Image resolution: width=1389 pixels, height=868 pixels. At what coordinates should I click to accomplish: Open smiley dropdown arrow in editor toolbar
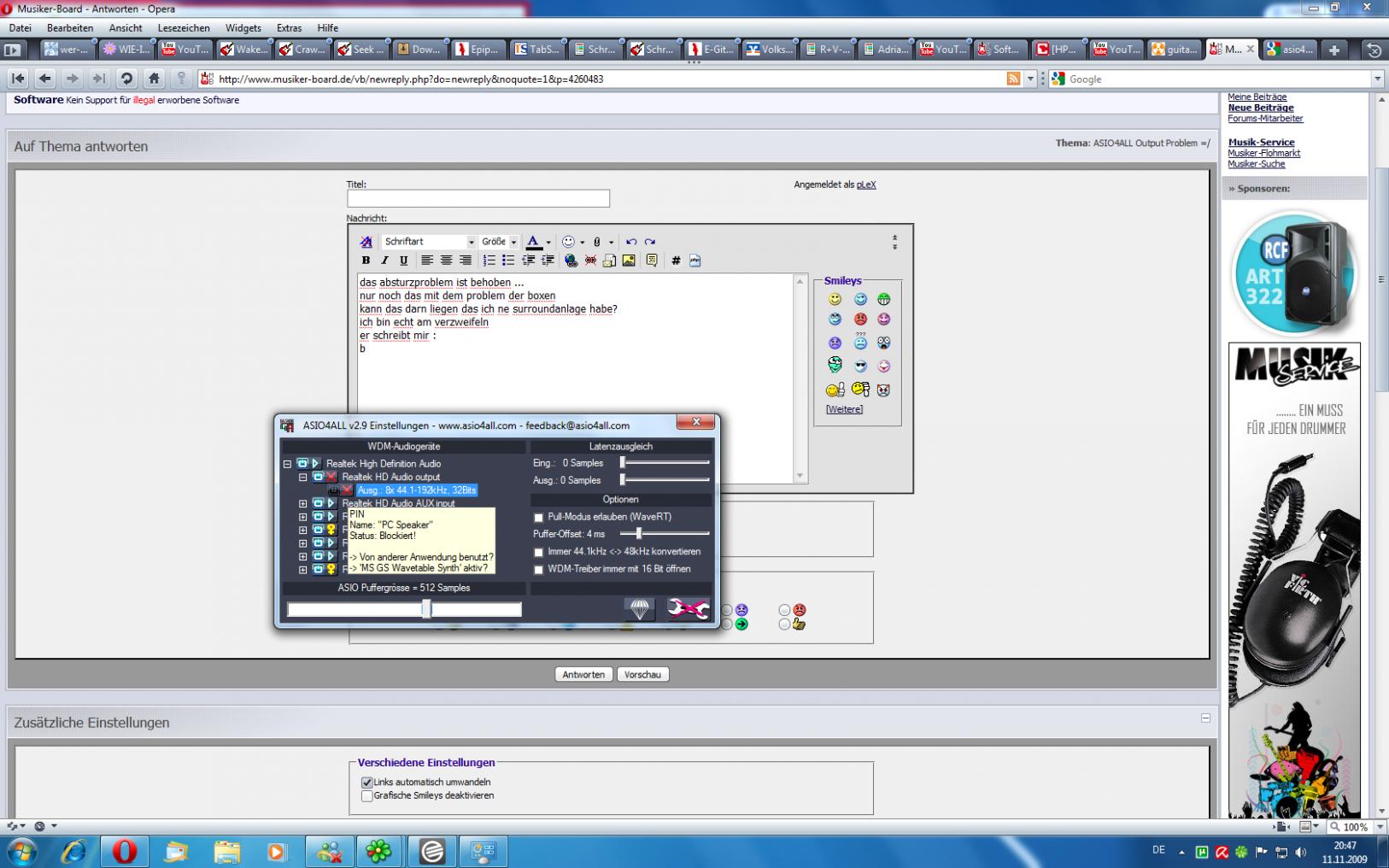pos(583,242)
